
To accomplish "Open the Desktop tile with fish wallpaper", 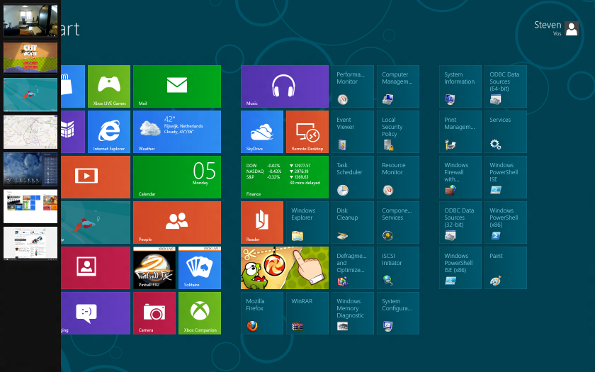I will tap(96, 222).
